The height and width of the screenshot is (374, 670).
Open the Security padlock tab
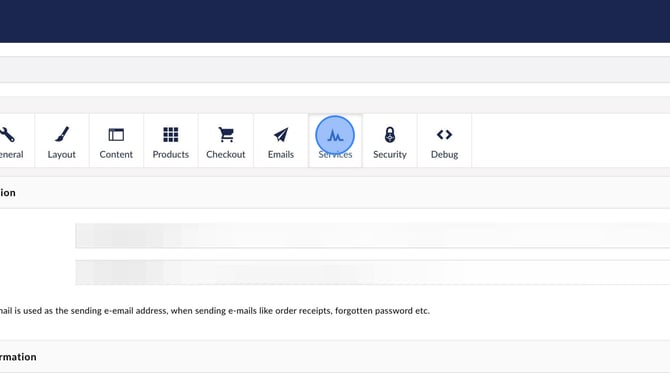tap(390, 141)
